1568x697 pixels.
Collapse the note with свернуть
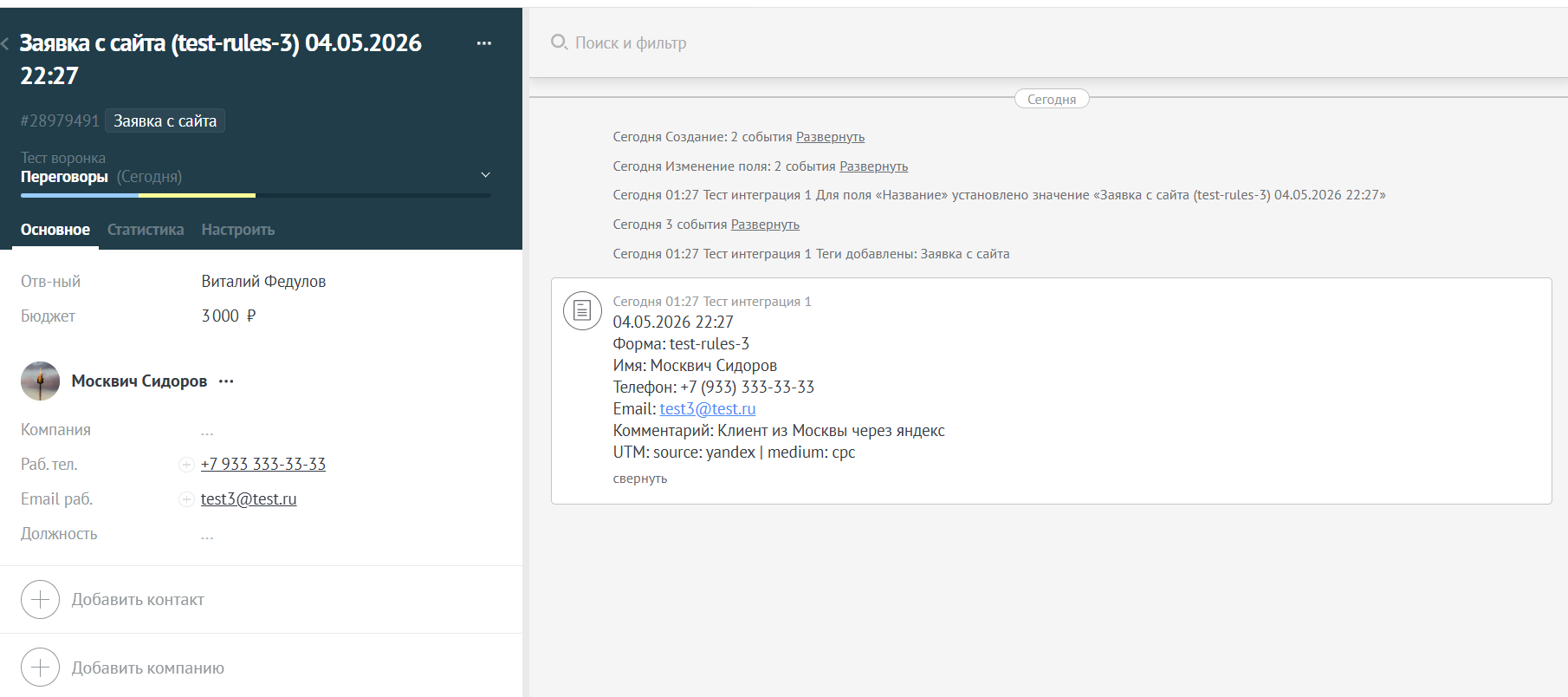pos(640,479)
